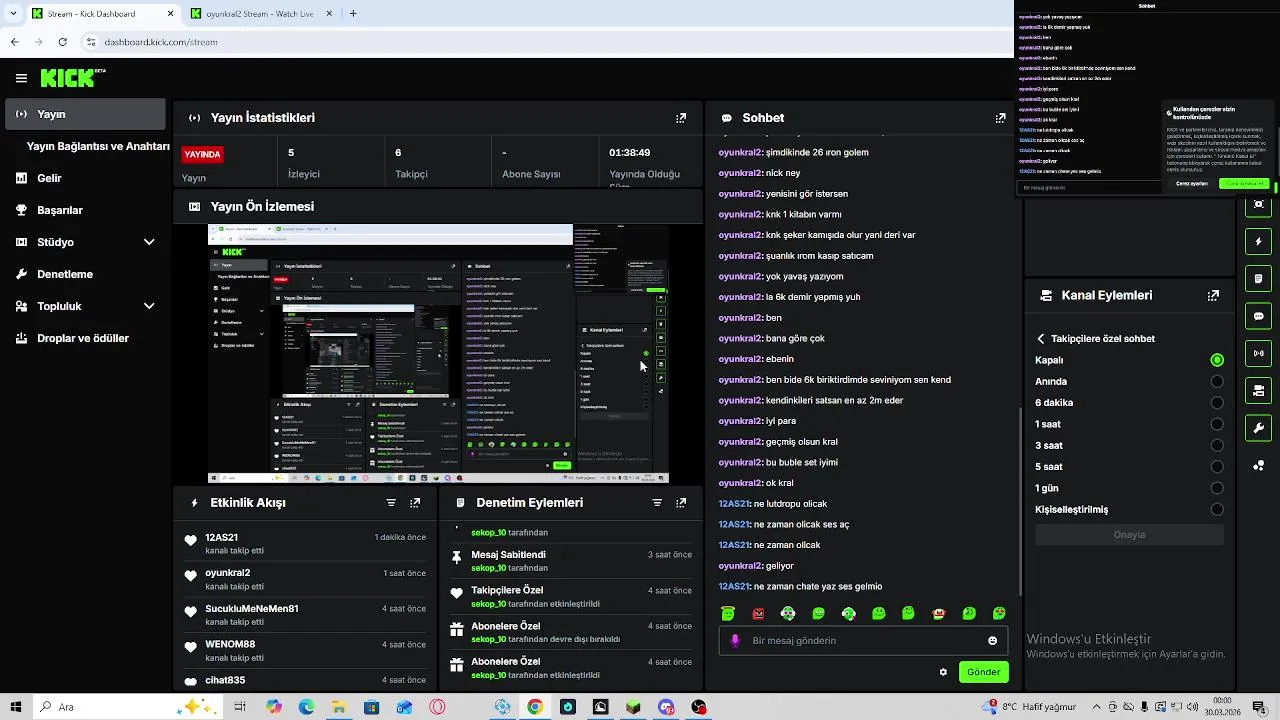Click the WENOM88 follower entry

click(304, 651)
